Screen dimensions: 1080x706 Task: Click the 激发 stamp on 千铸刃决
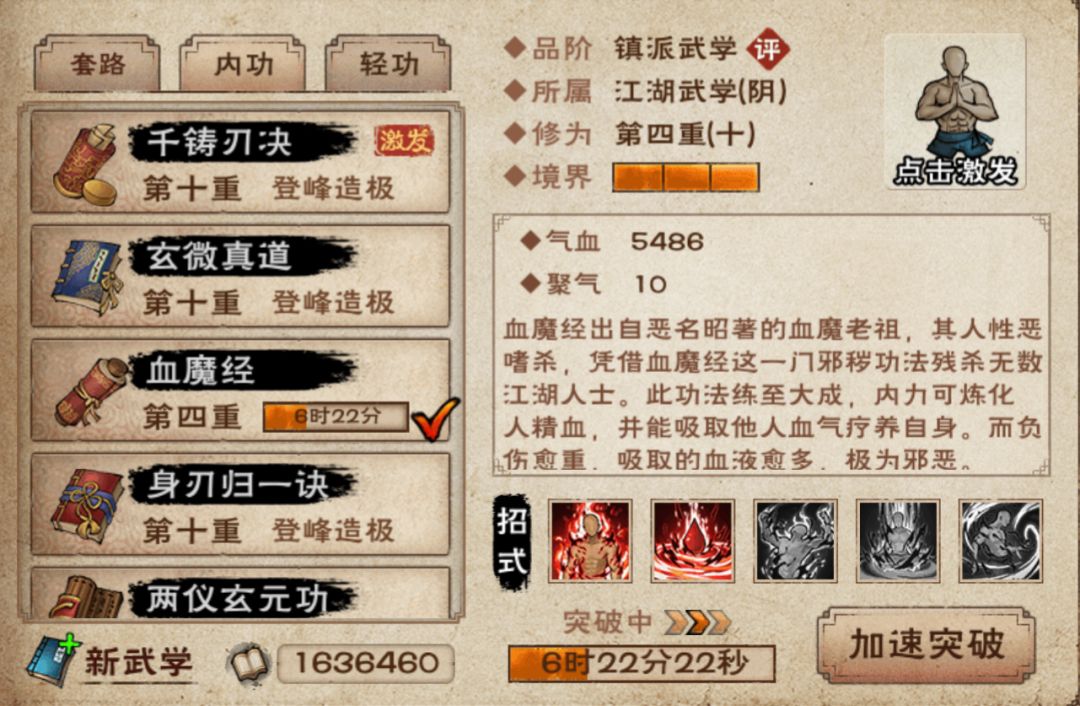tap(404, 141)
